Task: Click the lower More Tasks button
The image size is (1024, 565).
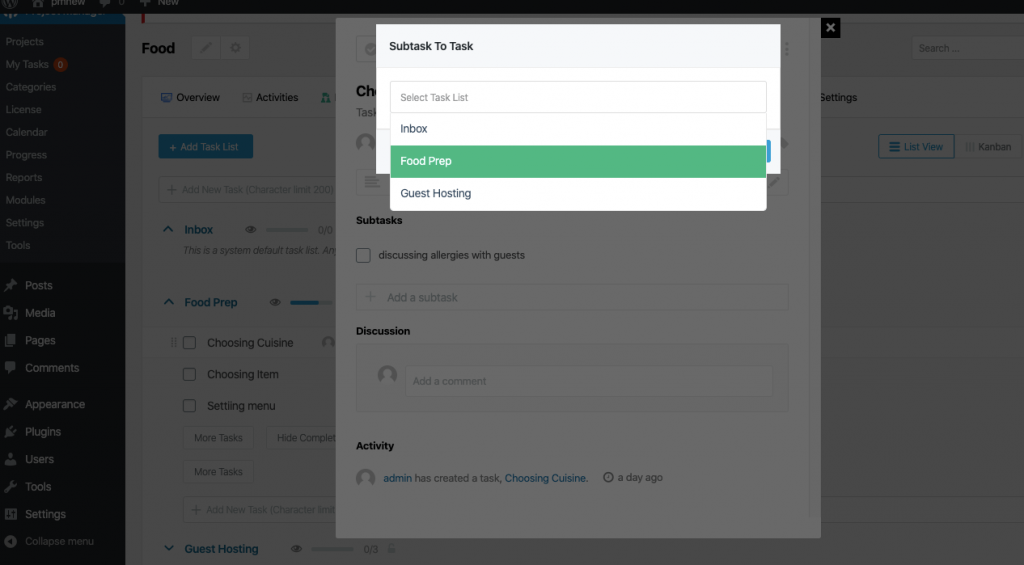Action: 218,472
